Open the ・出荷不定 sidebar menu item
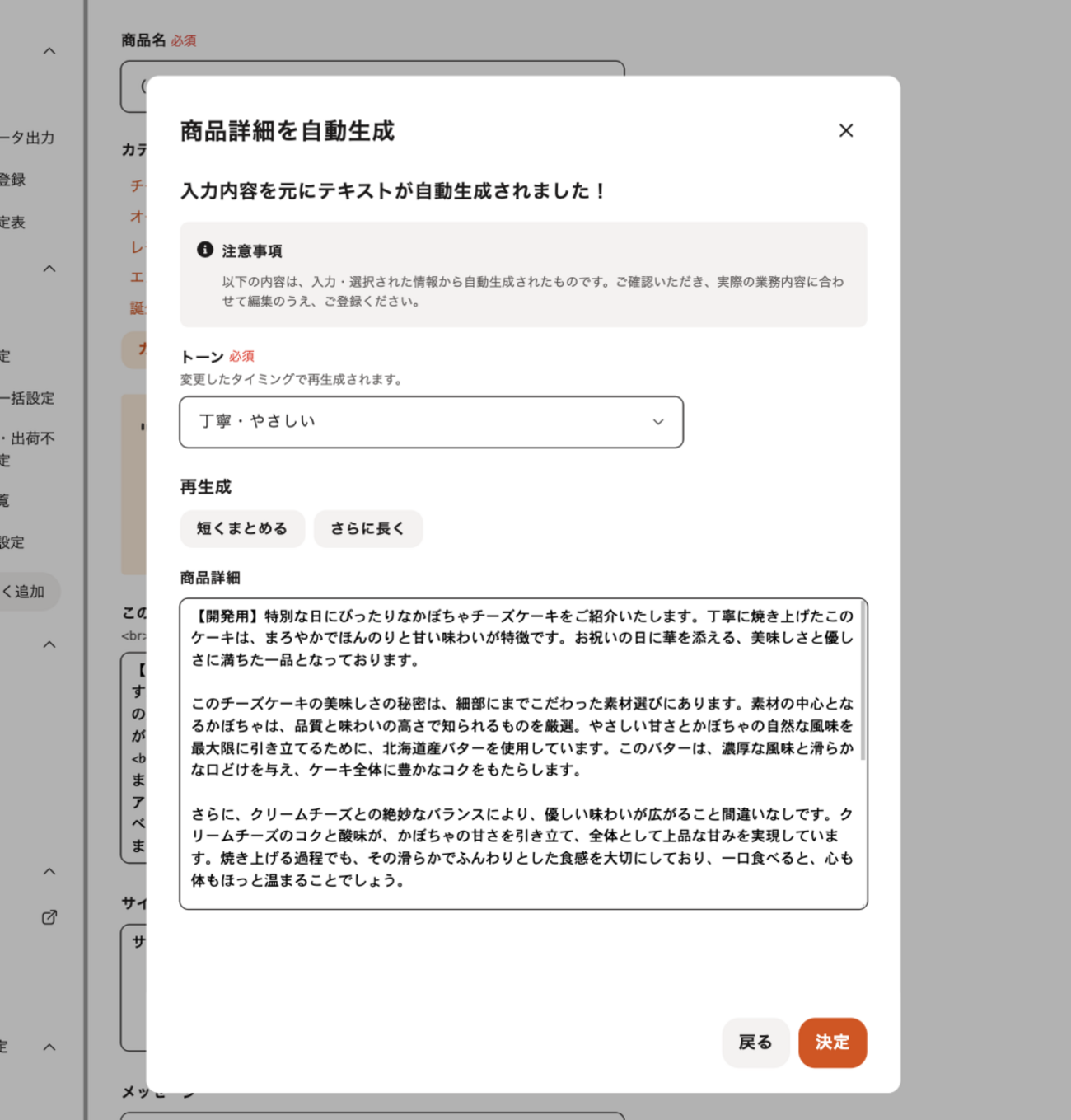1071x1120 pixels. (27, 448)
